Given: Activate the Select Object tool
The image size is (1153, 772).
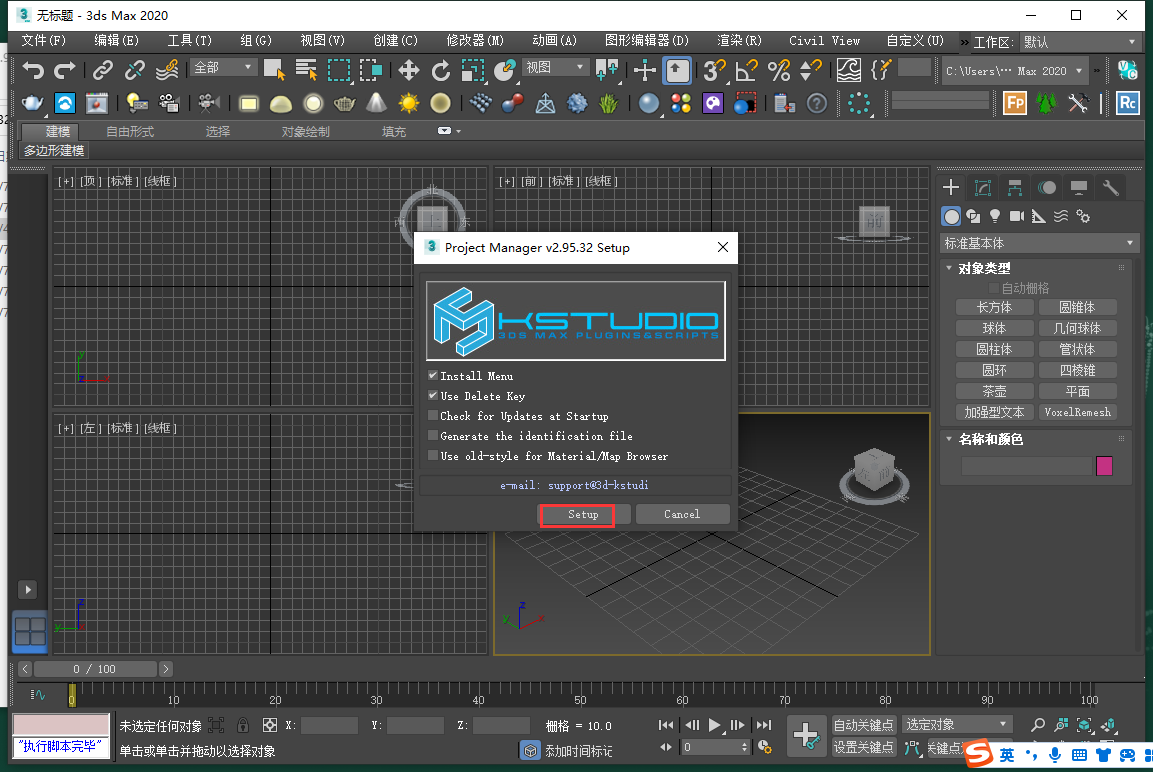Looking at the screenshot, I should click(274, 71).
